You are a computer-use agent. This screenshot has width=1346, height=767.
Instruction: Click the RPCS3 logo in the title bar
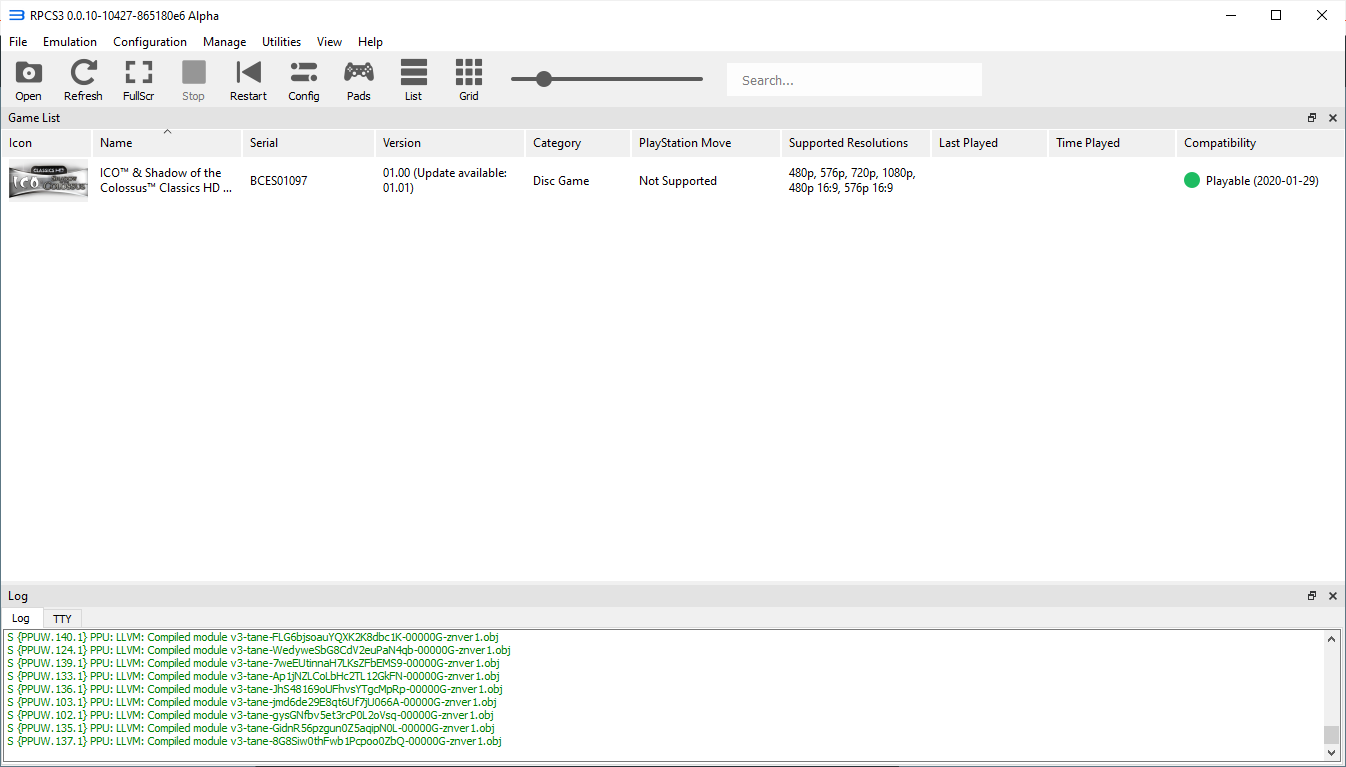16,15
